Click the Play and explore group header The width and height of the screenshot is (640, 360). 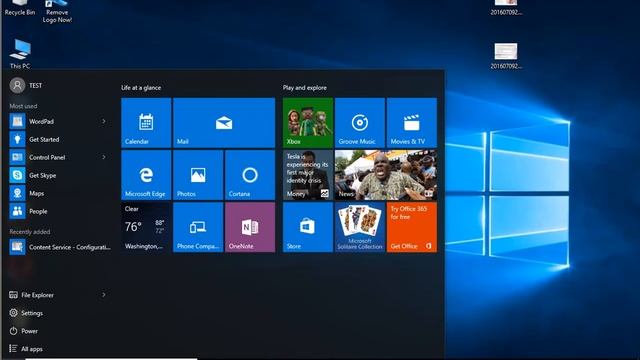pos(304,88)
